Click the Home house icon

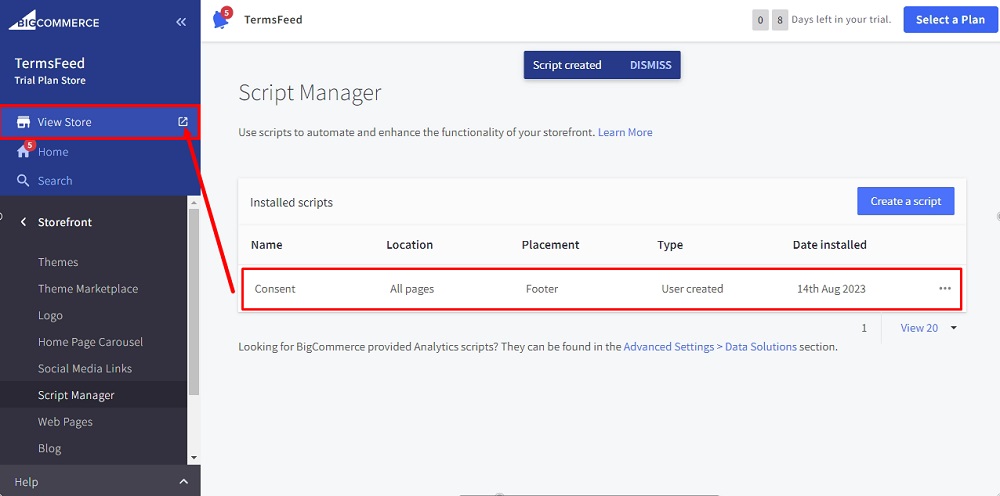click(x=24, y=152)
